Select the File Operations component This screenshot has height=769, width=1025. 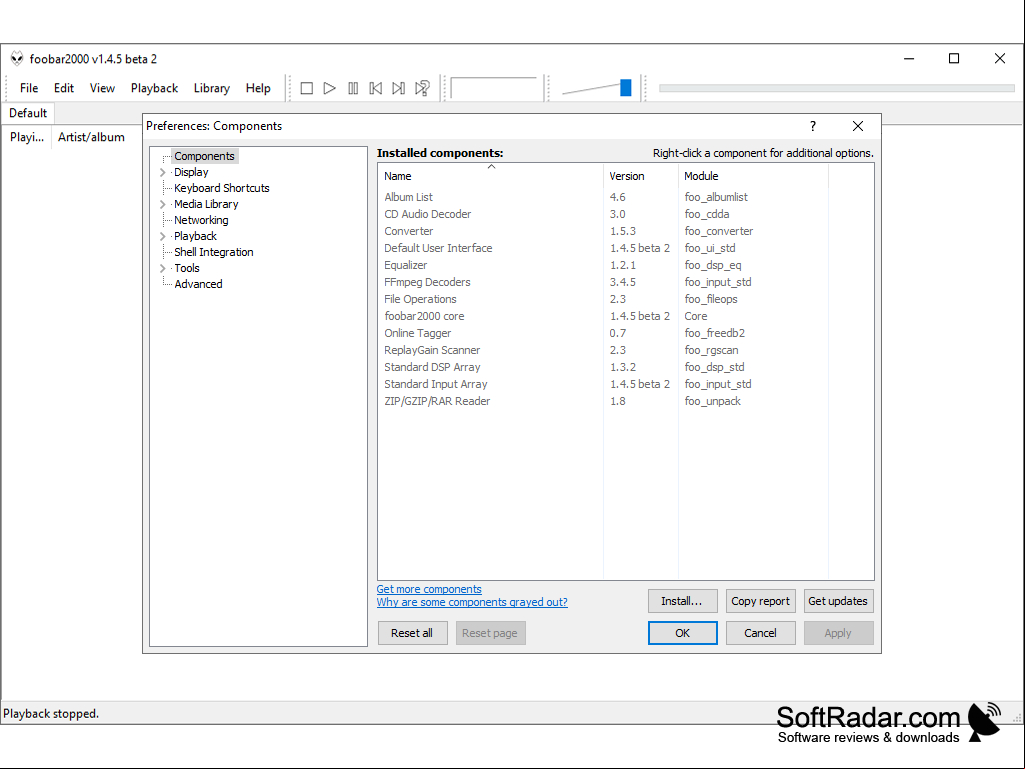(626, 299)
